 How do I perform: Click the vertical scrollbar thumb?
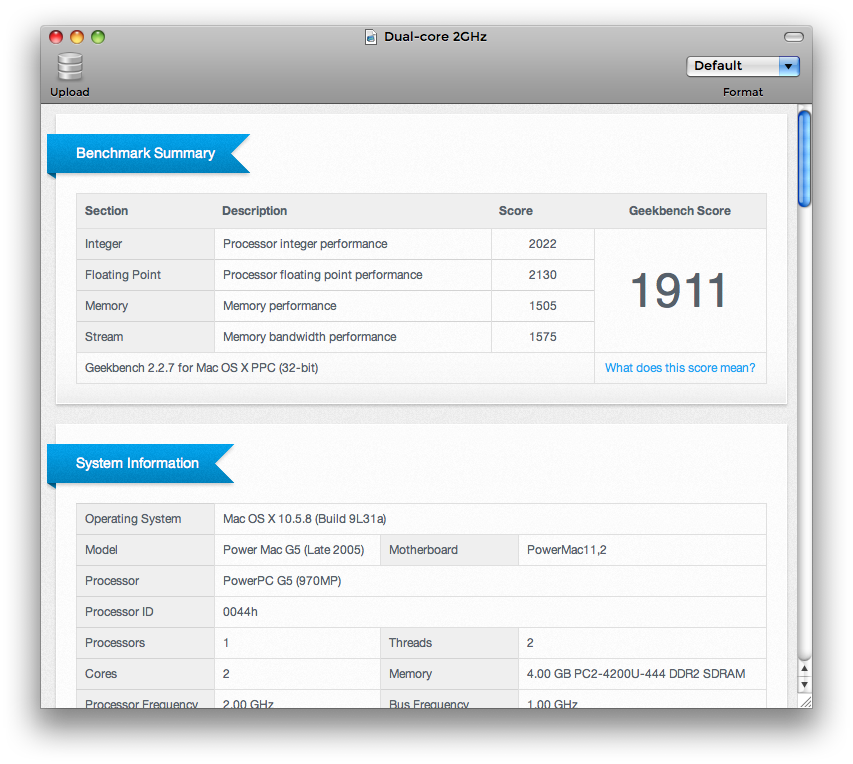(803, 160)
